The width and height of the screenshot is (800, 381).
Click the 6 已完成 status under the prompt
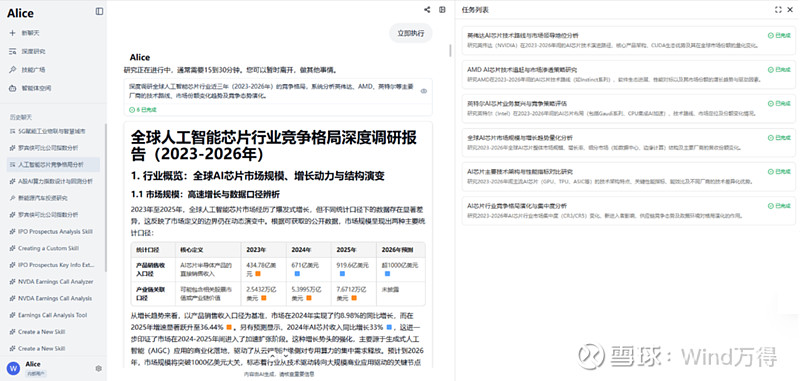[x=143, y=110]
